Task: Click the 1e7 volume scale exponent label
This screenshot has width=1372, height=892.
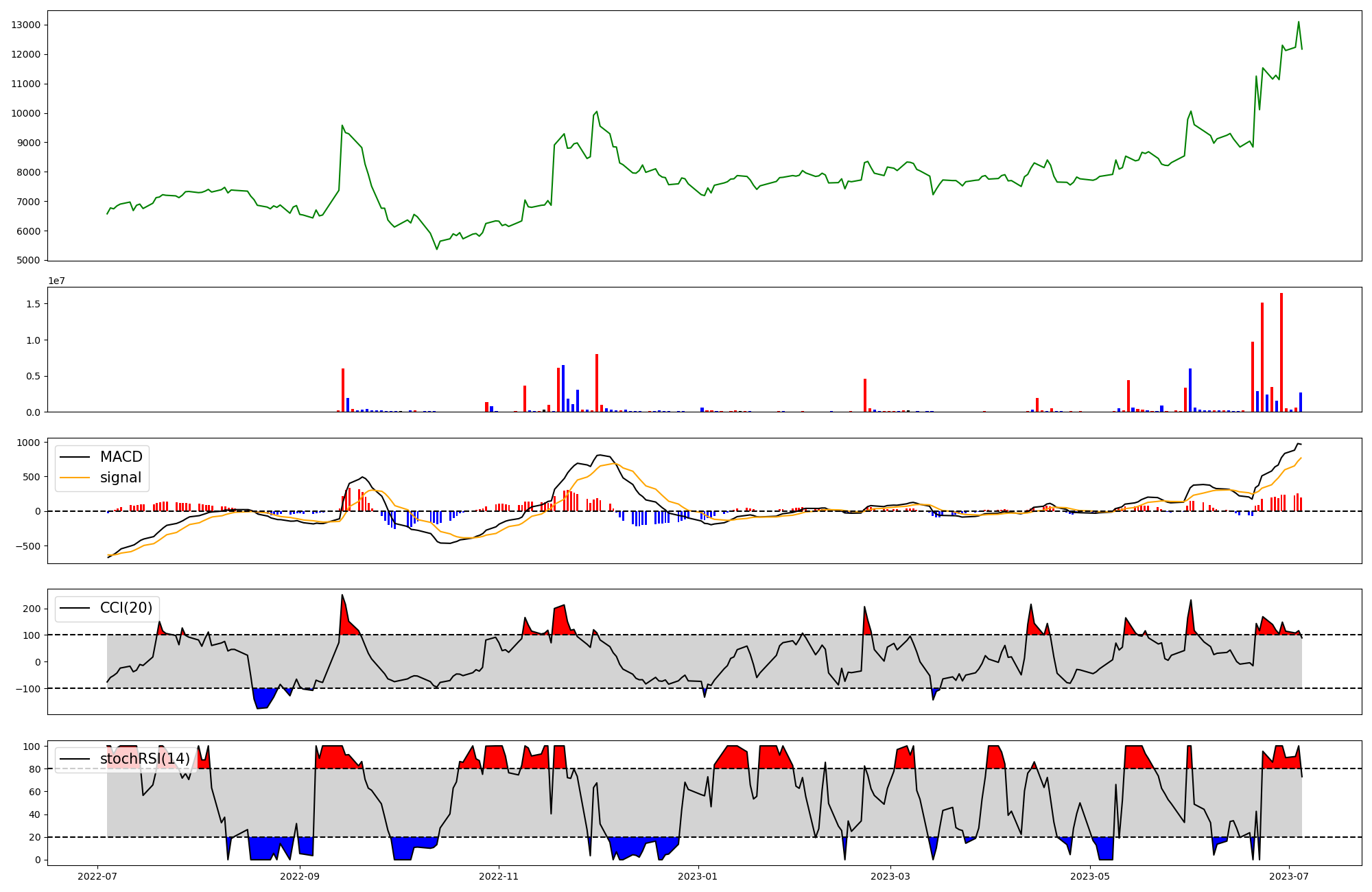Action: pos(56,281)
